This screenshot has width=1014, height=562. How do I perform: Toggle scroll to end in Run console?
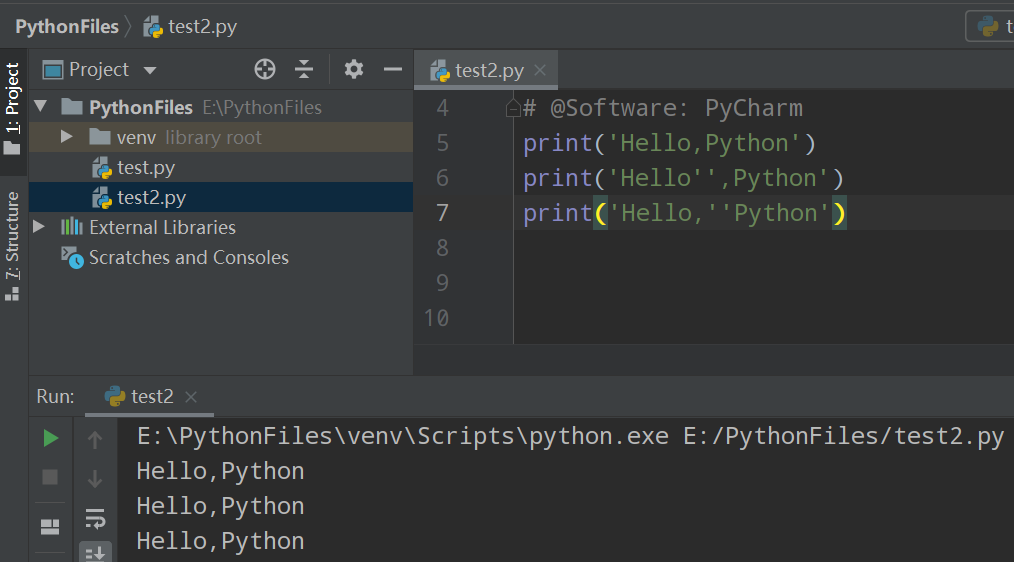95,553
